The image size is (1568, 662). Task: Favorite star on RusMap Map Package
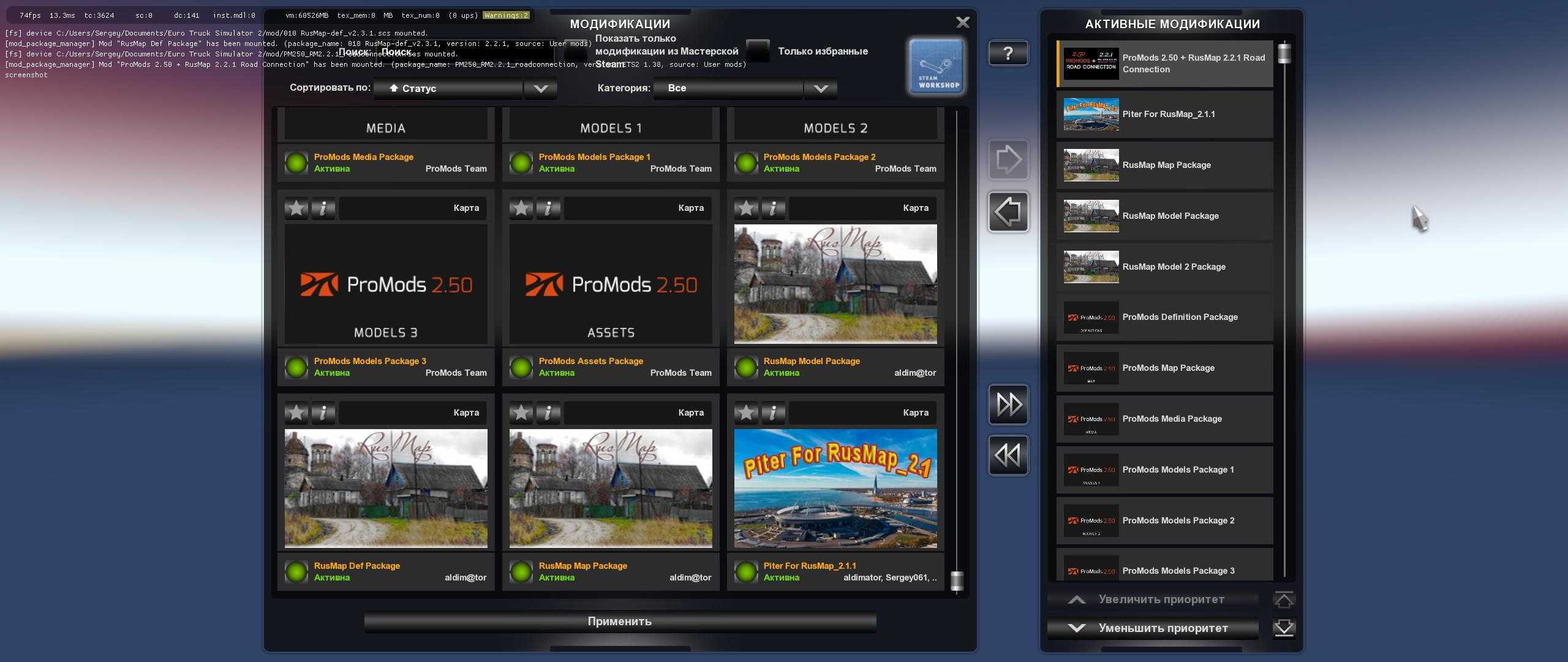coord(521,413)
